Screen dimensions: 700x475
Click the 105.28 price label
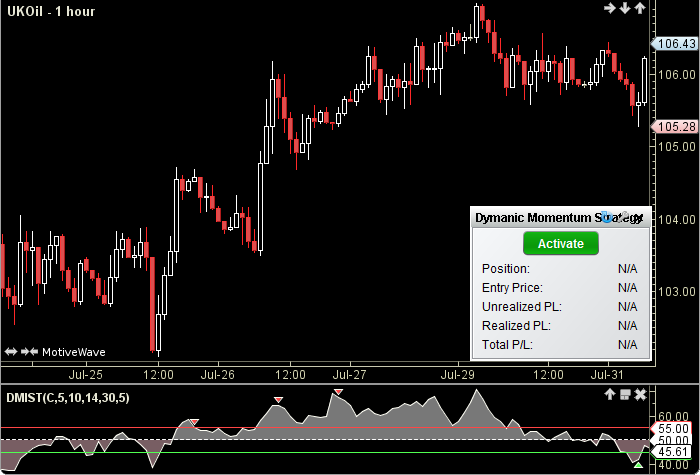(675, 127)
